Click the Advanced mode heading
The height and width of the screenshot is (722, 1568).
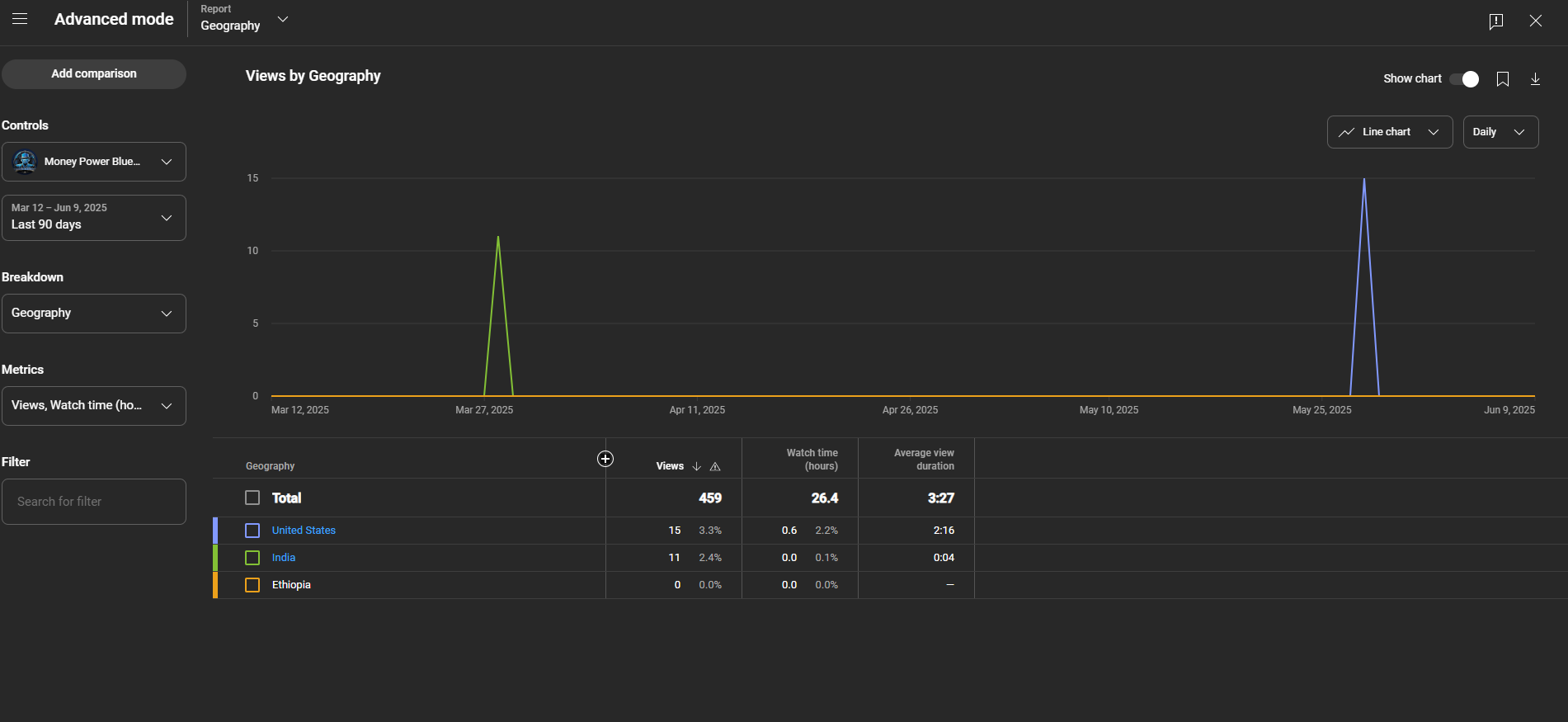tap(114, 19)
